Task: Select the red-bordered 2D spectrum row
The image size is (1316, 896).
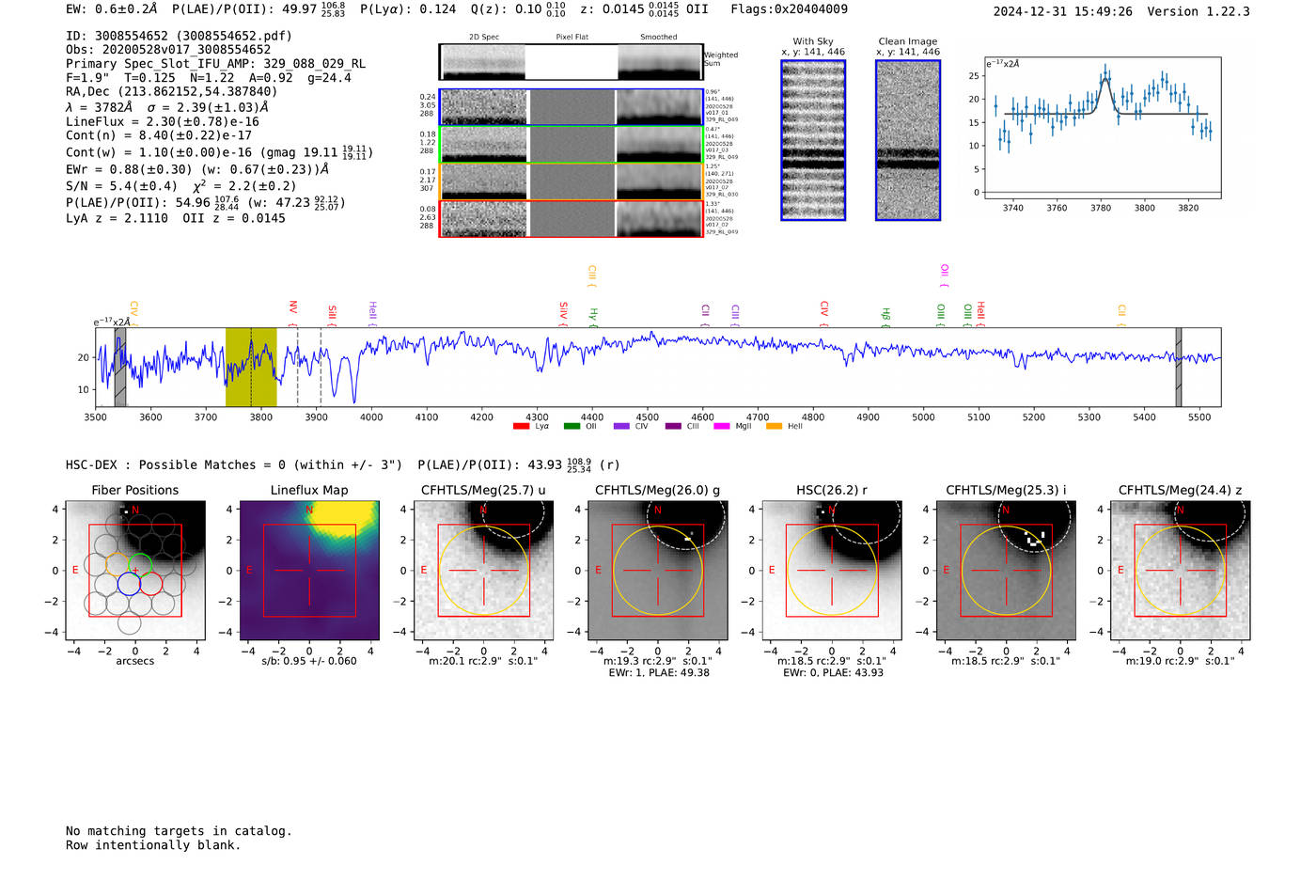Action: [572, 219]
